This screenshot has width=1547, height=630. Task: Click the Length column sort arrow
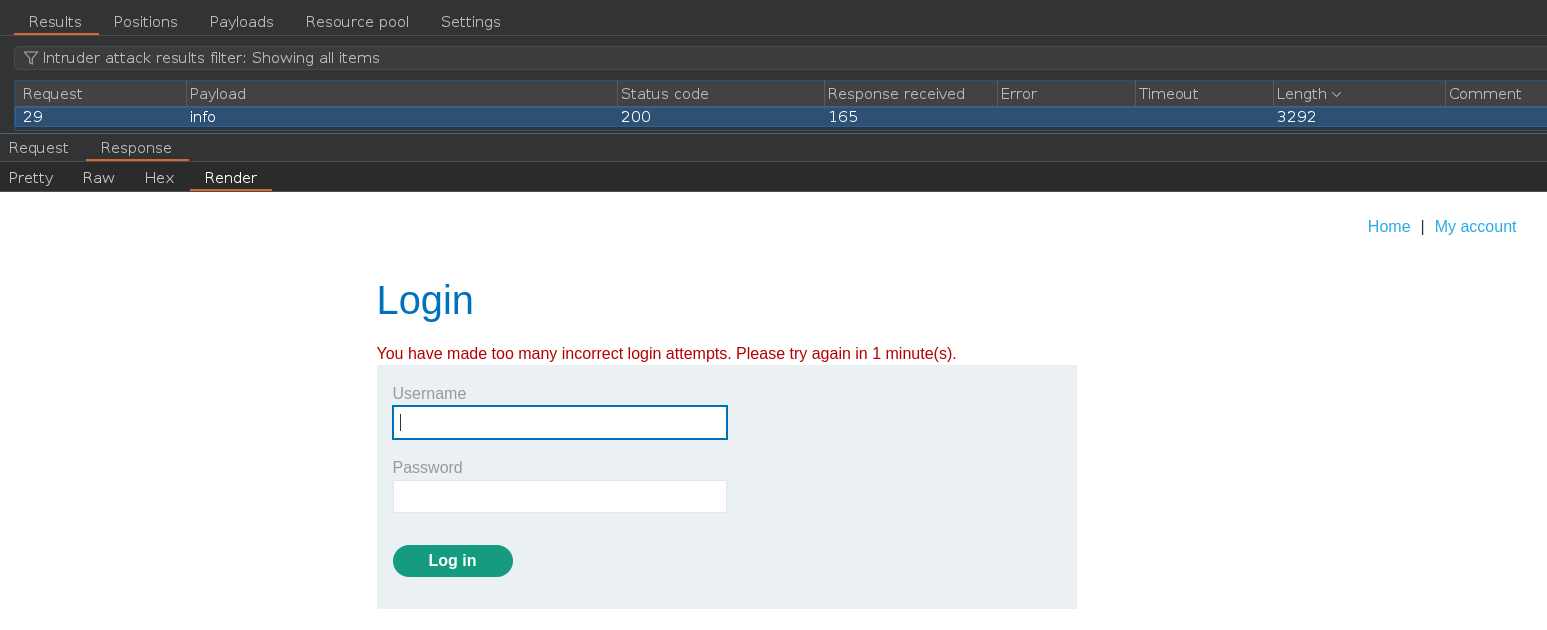pyautogui.click(x=1337, y=94)
